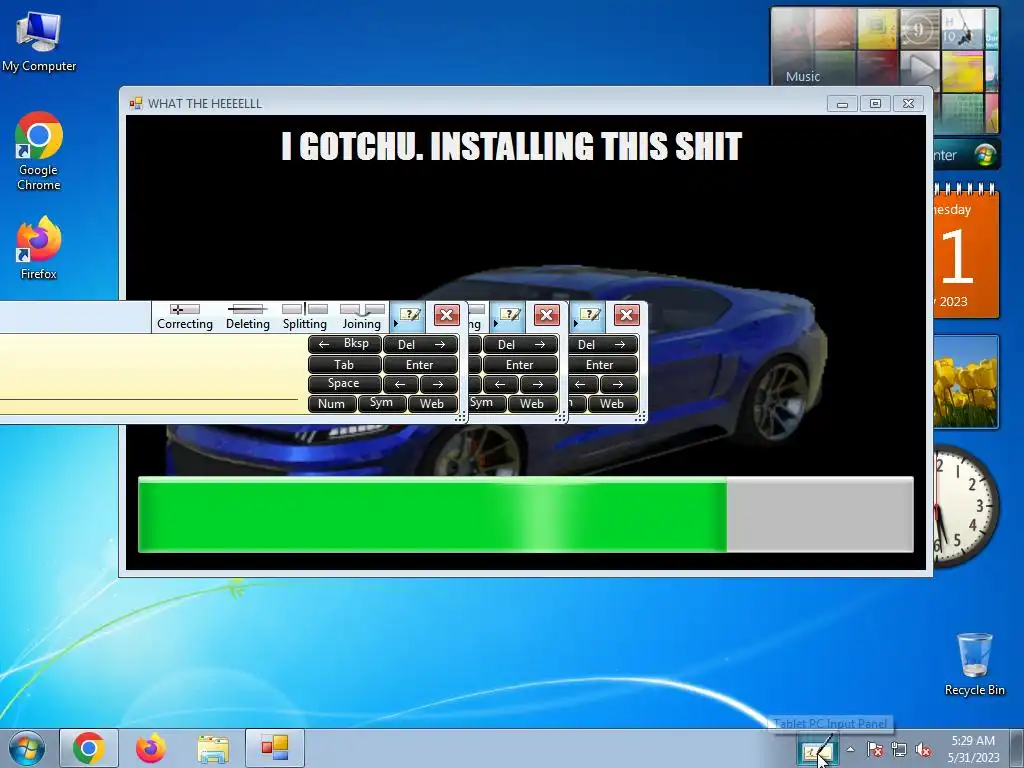Screen dimensions: 1024x768
Task: Click the orange calendar gadget
Action: (x=966, y=253)
